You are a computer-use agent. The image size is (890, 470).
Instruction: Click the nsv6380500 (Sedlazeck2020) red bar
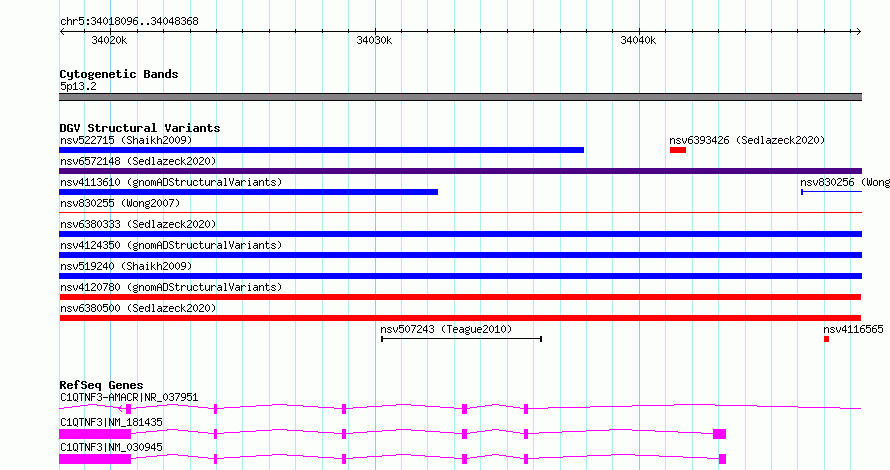(x=460, y=318)
